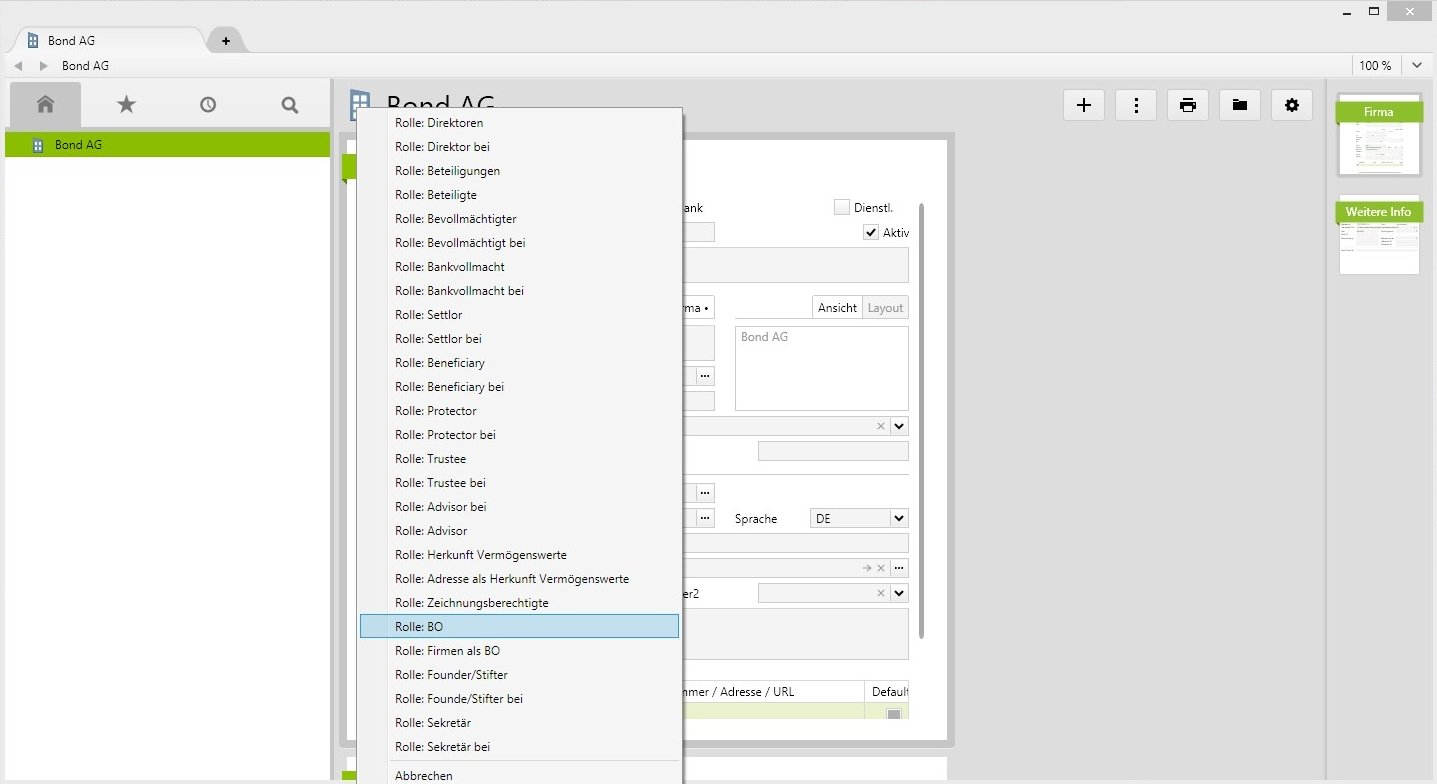Switch to the Layout view button
The width and height of the screenshot is (1437, 784).
coord(885,308)
